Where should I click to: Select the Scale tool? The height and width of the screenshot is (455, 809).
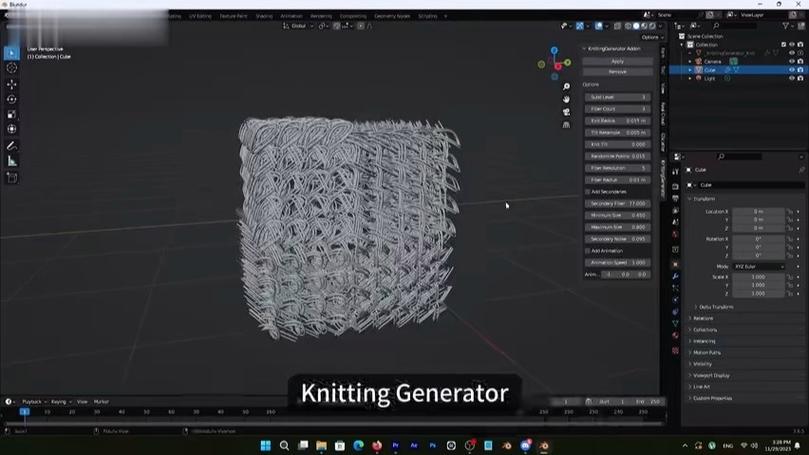coord(11,114)
